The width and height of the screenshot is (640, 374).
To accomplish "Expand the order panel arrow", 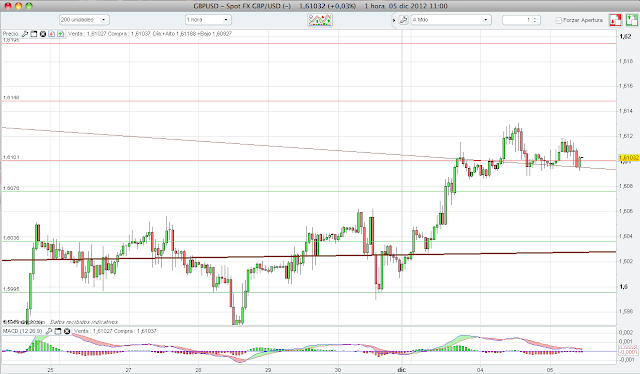I will point(394,20).
